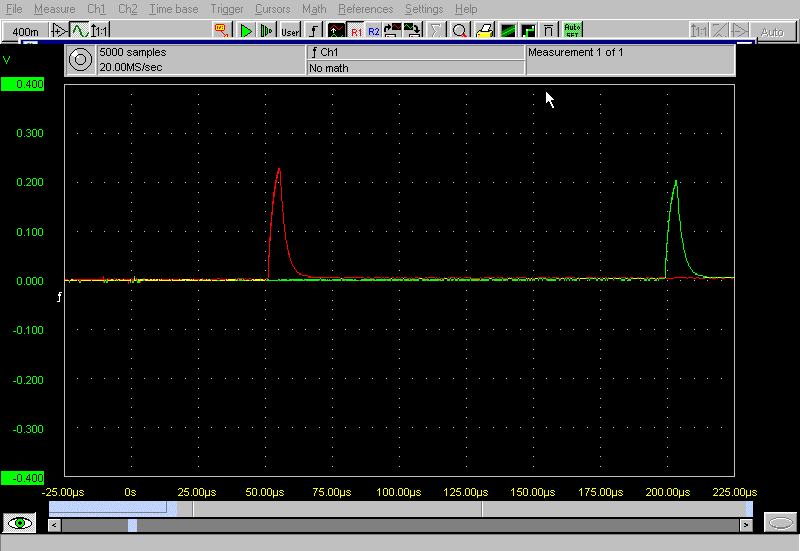Open the 400m range selector
This screenshot has width=800, height=551.
[x=25, y=32]
